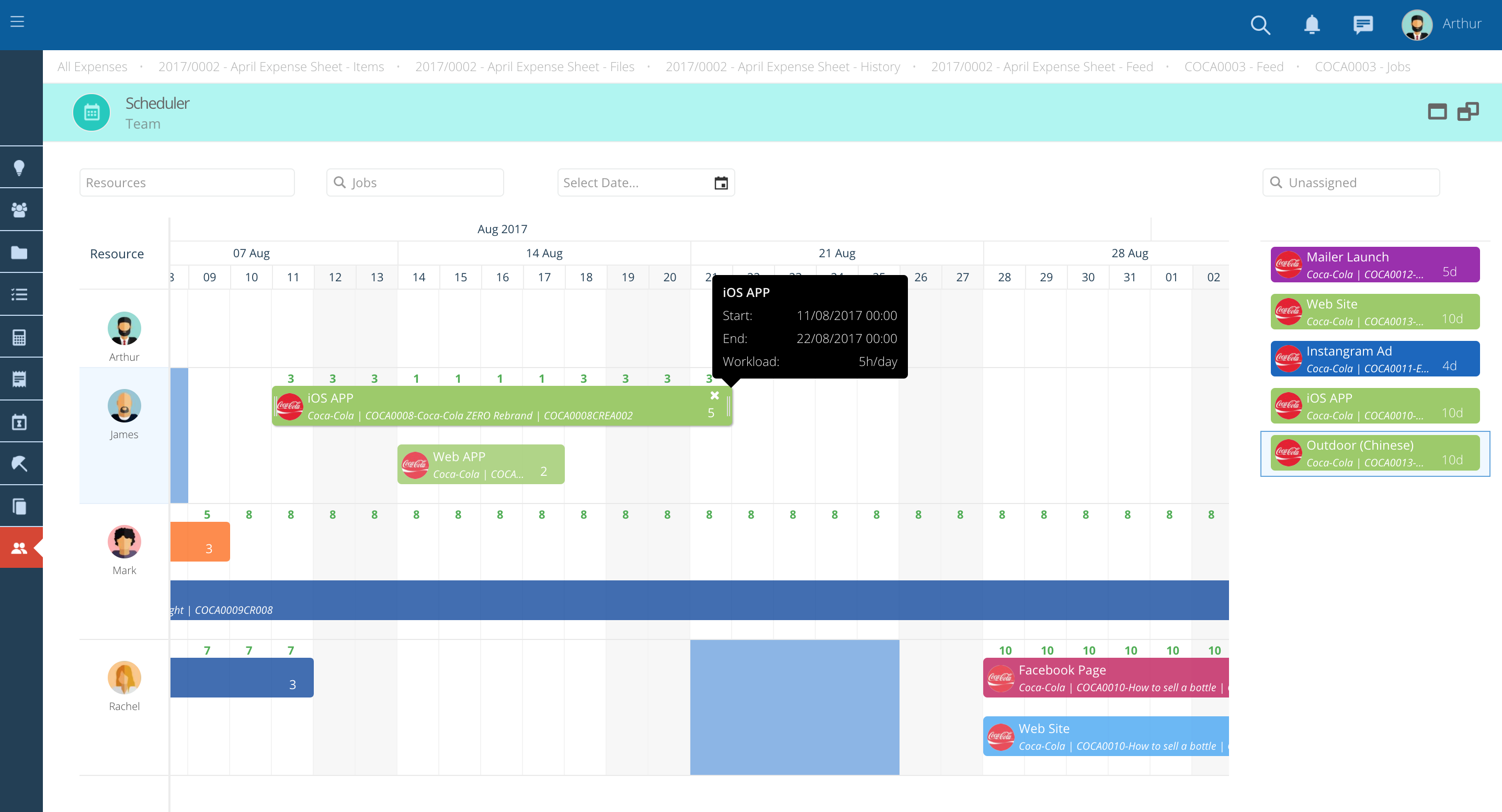Click James's Web APP schedule bar
The height and width of the screenshot is (812, 1502).
[x=481, y=465]
